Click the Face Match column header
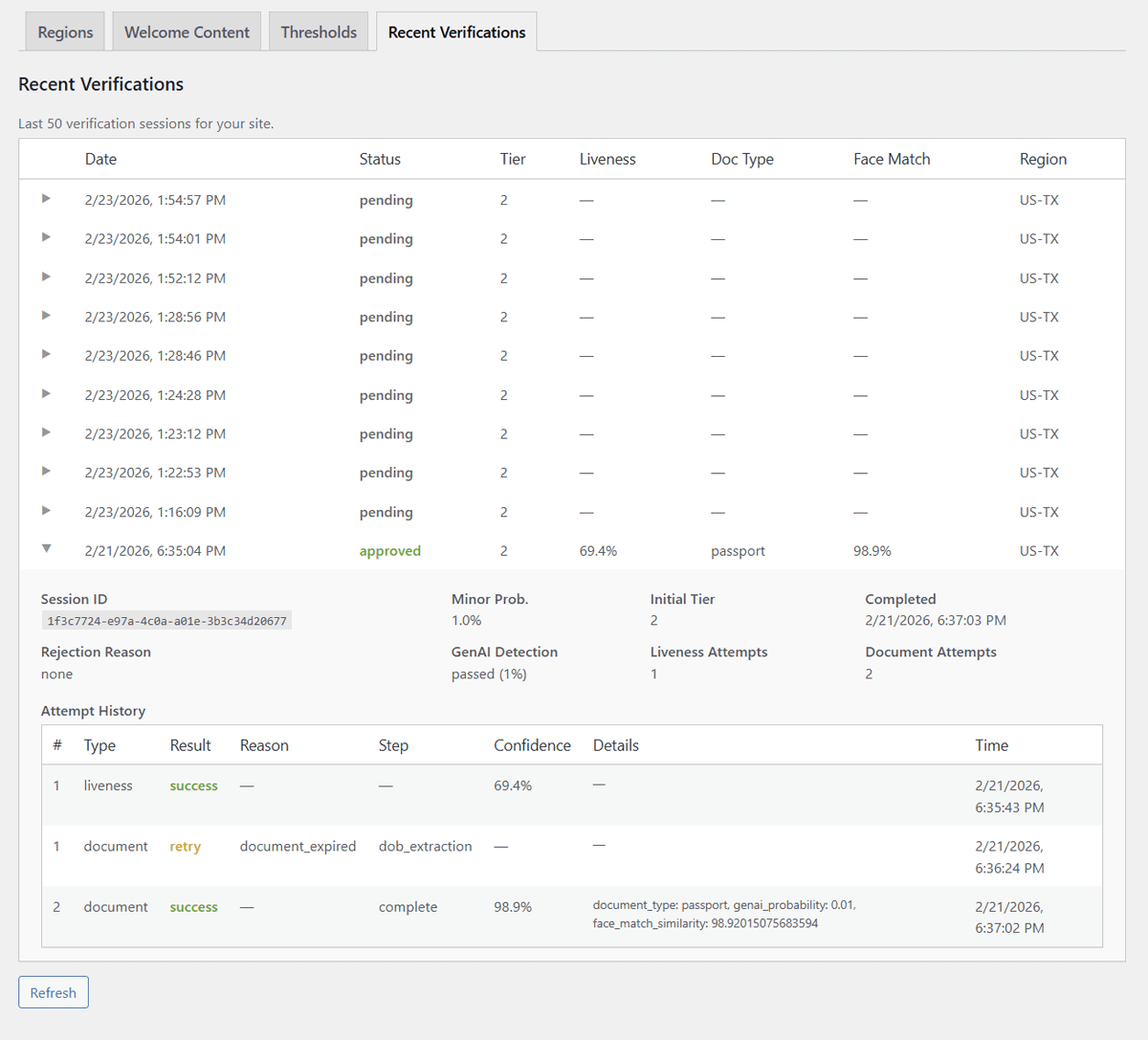Screen dimensions: 1148x1040 tap(891, 160)
